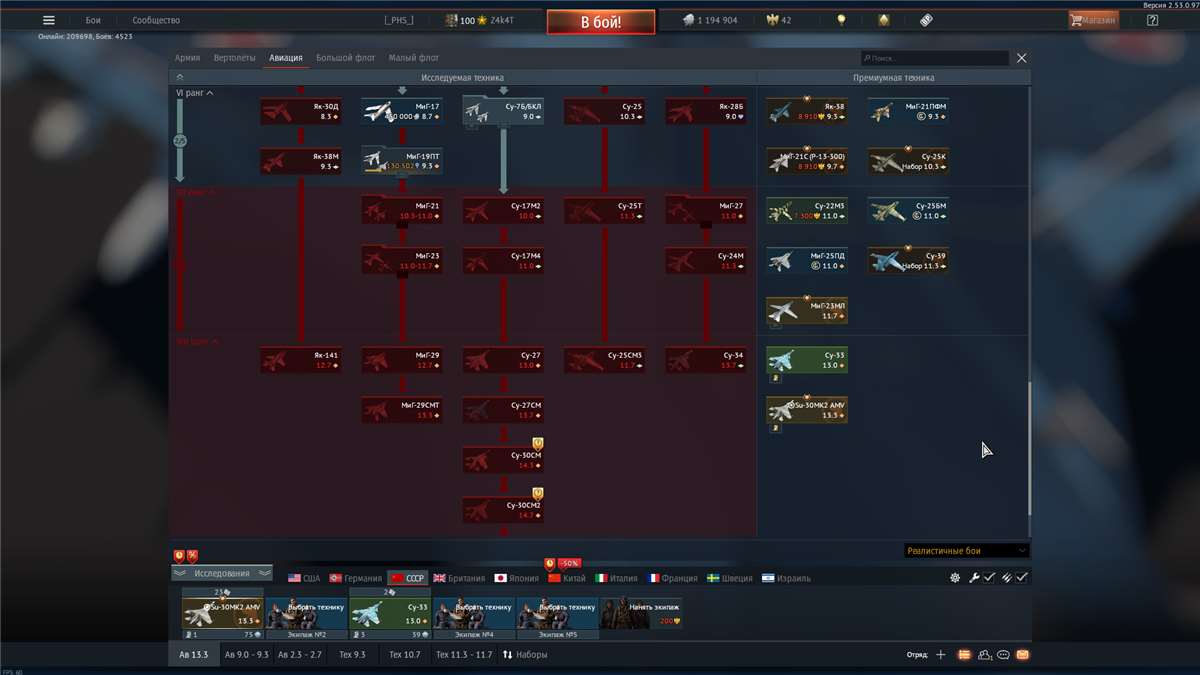Click the Поиск search field
Image resolution: width=1200 pixels, height=675 pixels.
[x=935, y=59]
